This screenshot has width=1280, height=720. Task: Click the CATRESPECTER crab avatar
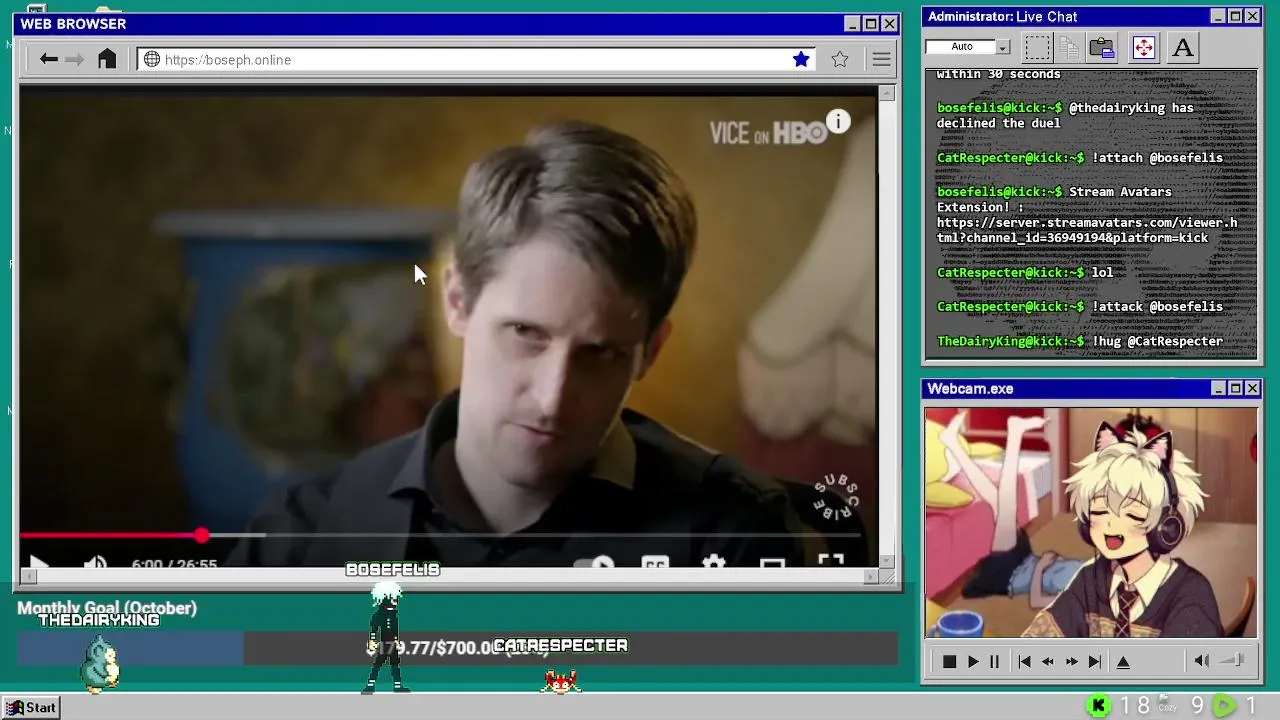click(x=561, y=681)
